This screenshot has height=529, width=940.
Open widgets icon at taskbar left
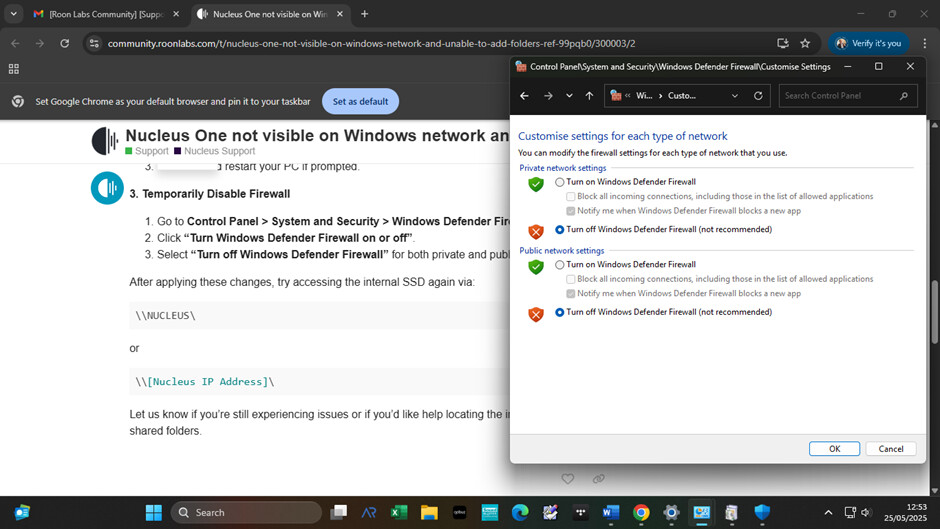(22, 513)
